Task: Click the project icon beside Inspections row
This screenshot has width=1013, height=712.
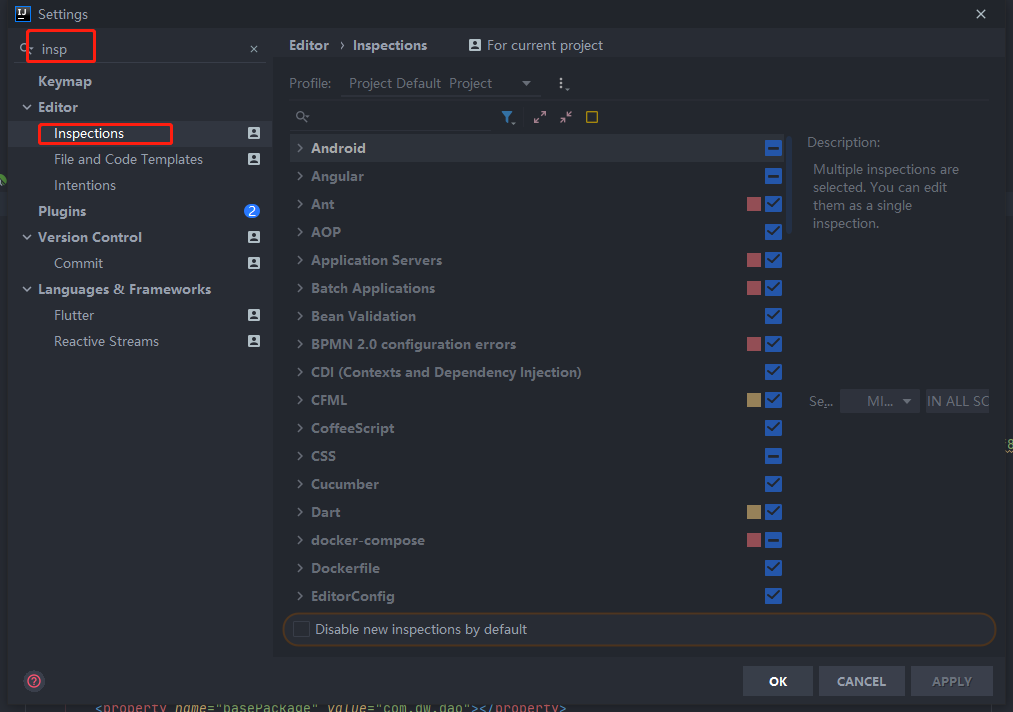Action: (x=254, y=133)
